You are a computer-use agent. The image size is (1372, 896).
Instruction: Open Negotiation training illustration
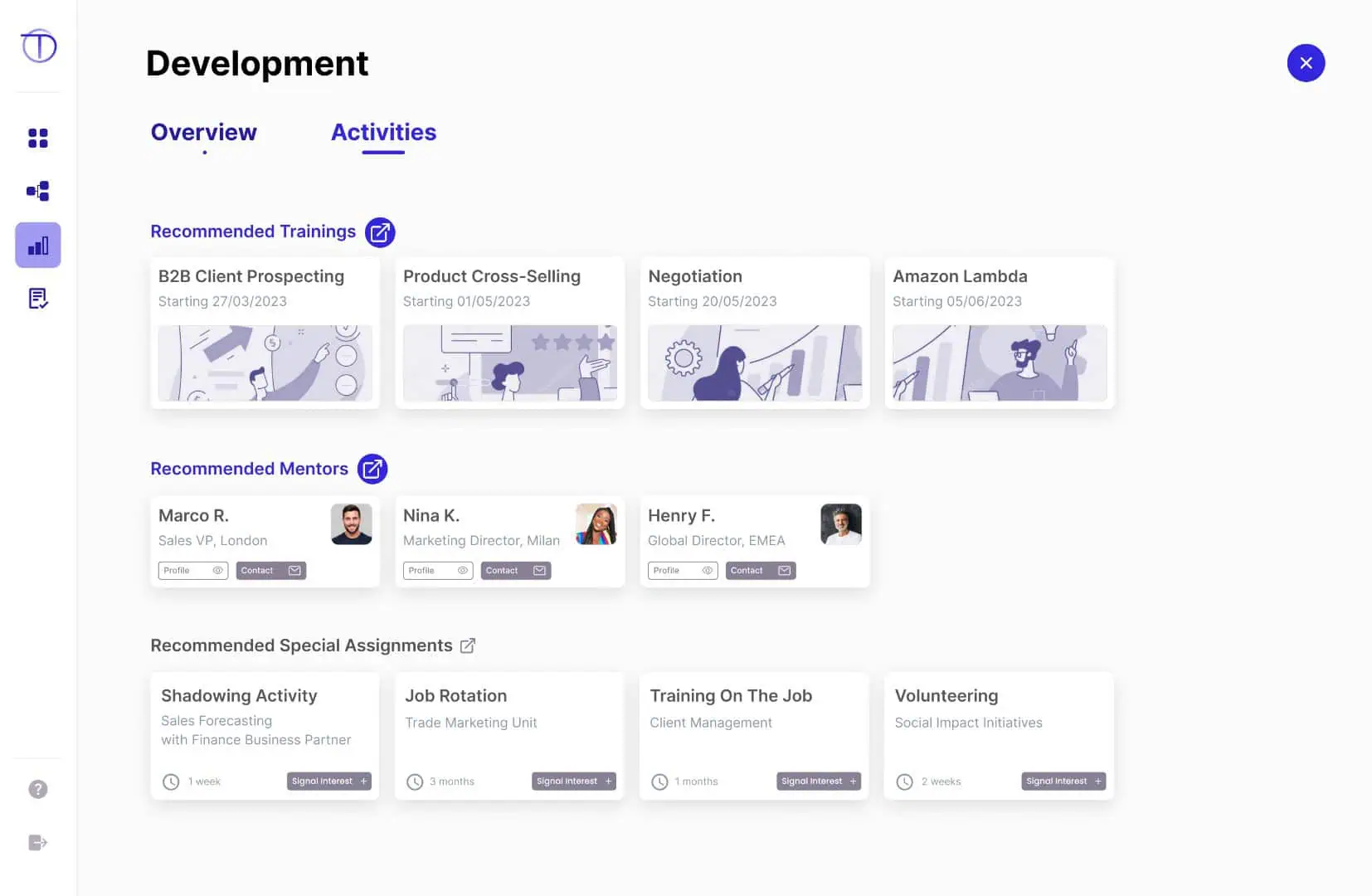755,363
